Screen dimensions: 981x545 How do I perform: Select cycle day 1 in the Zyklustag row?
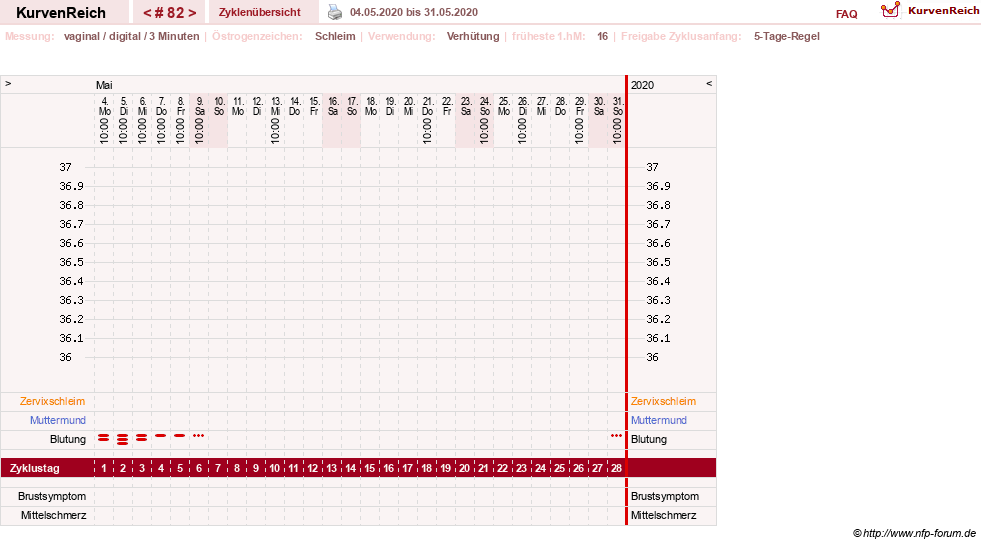coord(104,468)
